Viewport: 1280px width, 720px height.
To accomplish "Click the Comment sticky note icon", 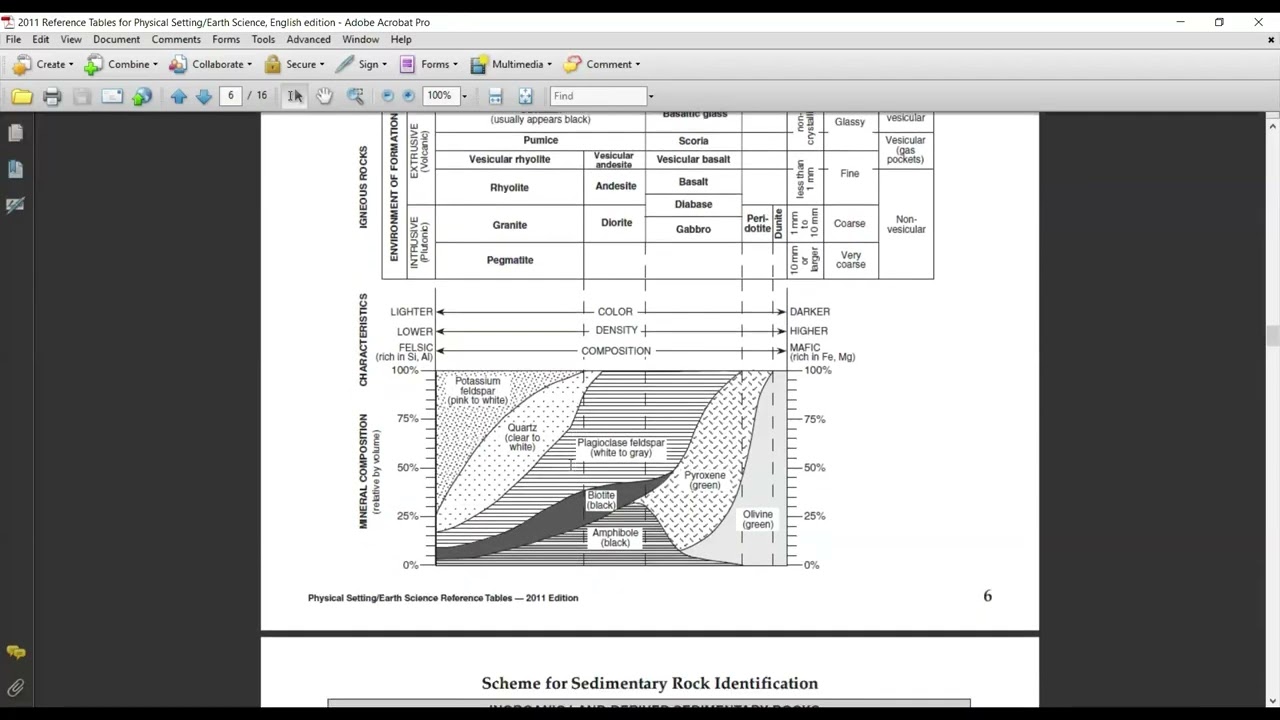I will coord(572,64).
